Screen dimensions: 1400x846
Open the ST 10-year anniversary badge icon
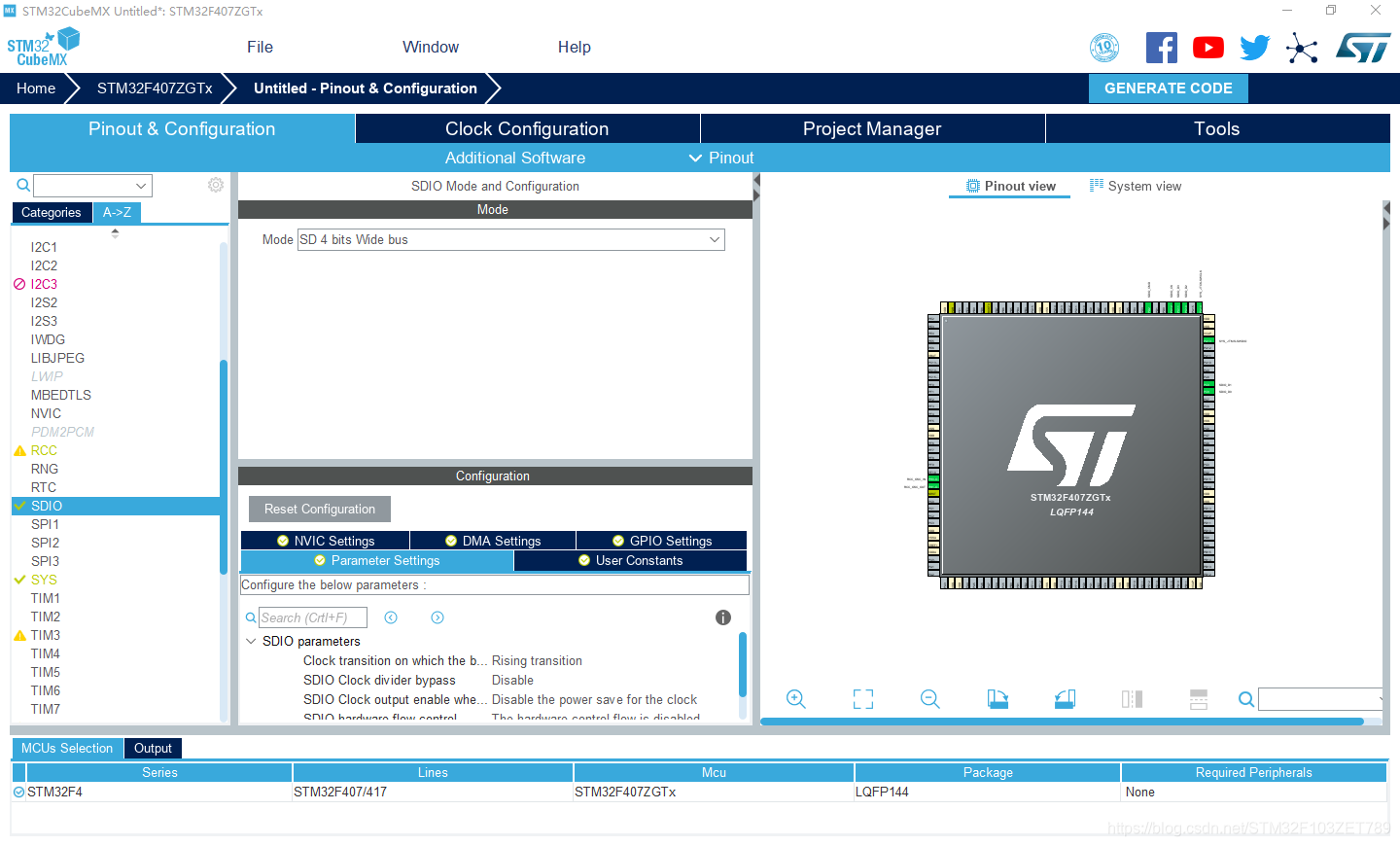1104,48
